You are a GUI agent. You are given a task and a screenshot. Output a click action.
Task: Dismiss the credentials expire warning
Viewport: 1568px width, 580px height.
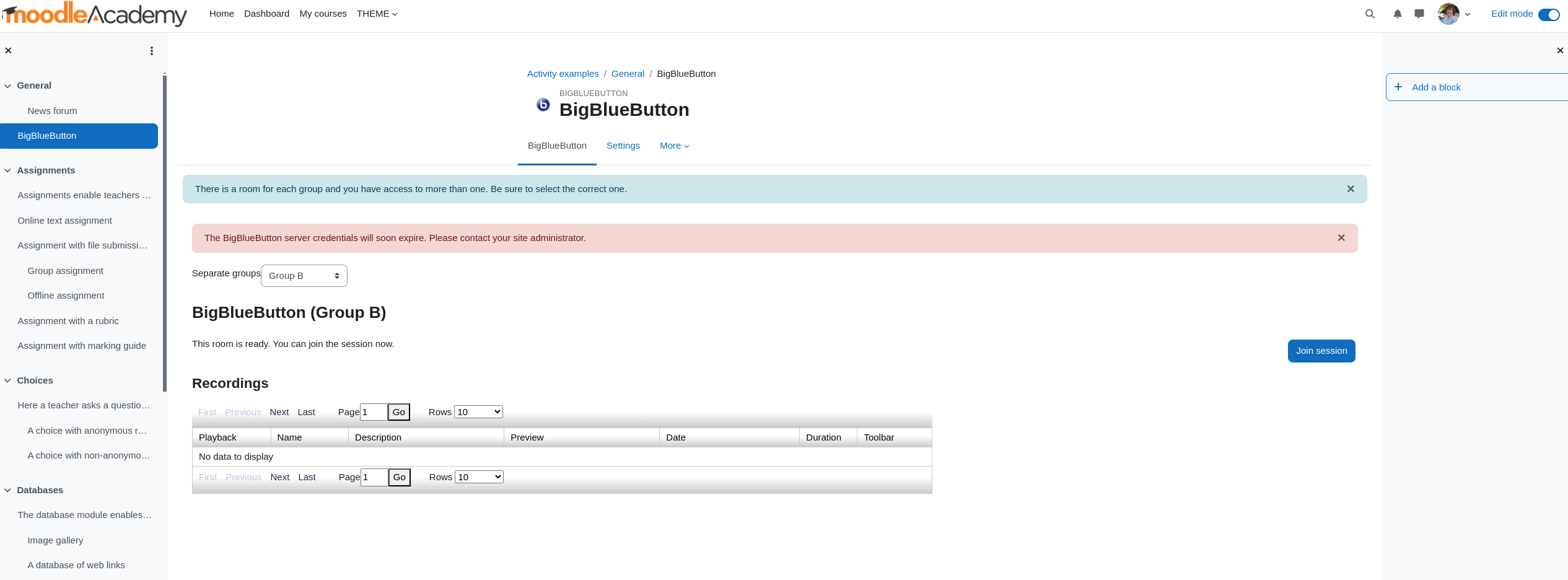(x=1341, y=238)
